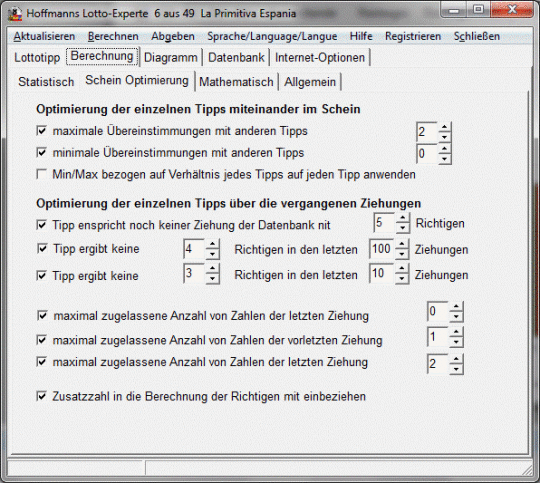540x483 pixels.
Task: Decrease the 3 Richtigen spinner value
Action: [212, 278]
